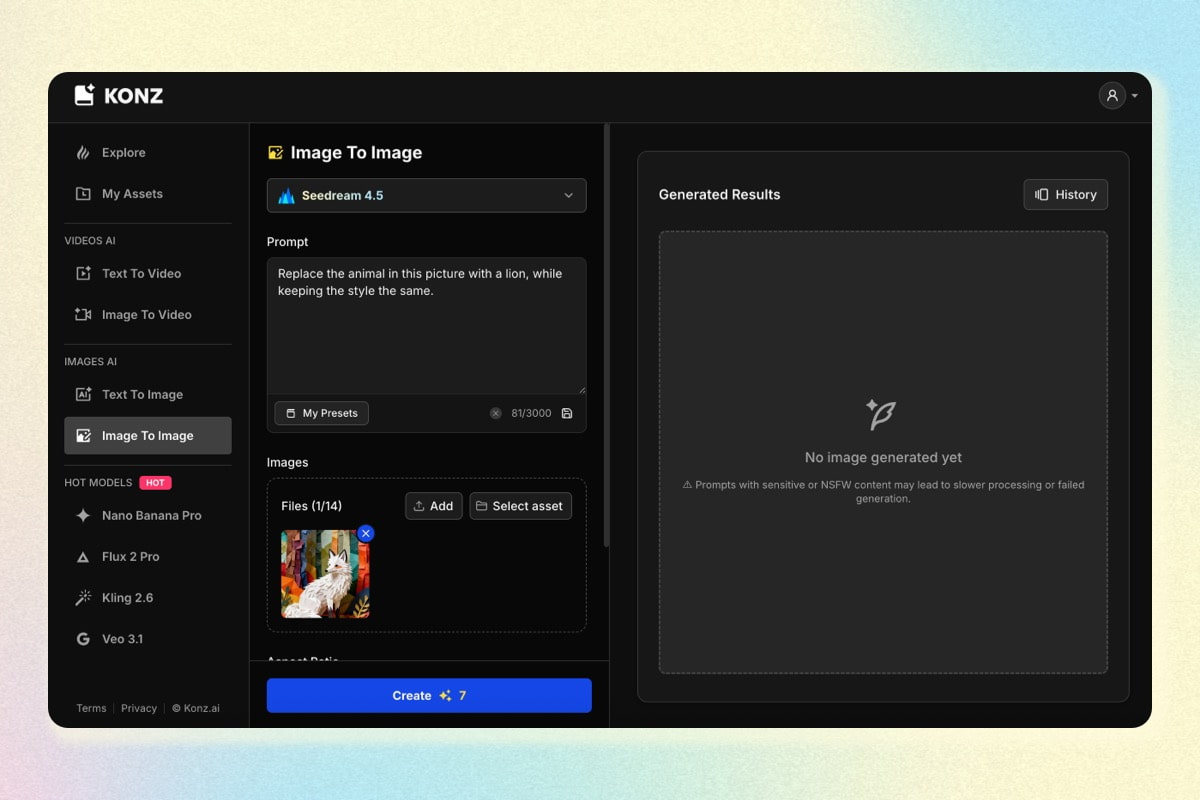This screenshot has height=800, width=1200.
Task: Click the sidebar Image To Image icon
Action: [x=83, y=435]
